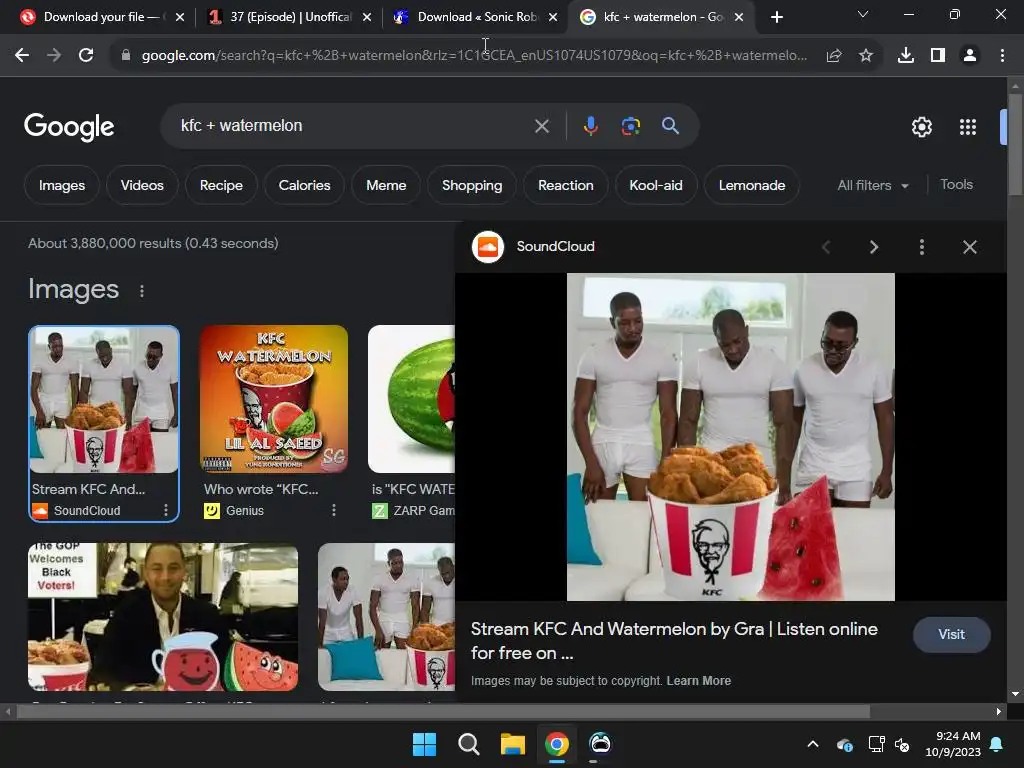
Task: Open File Explorer from taskbar
Action: pyautogui.click(x=513, y=744)
